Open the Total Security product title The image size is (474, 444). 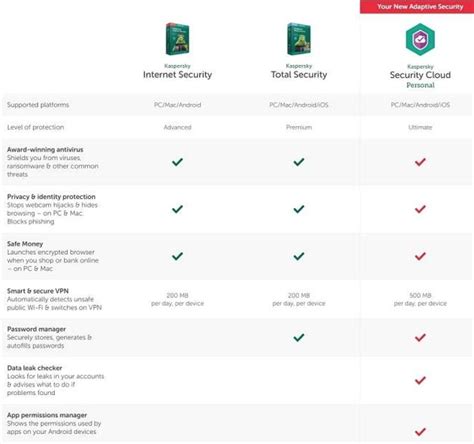pos(299,75)
